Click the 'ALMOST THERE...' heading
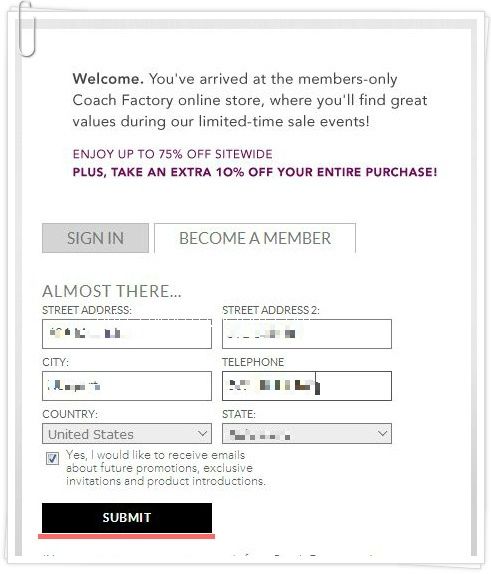 tap(112, 291)
